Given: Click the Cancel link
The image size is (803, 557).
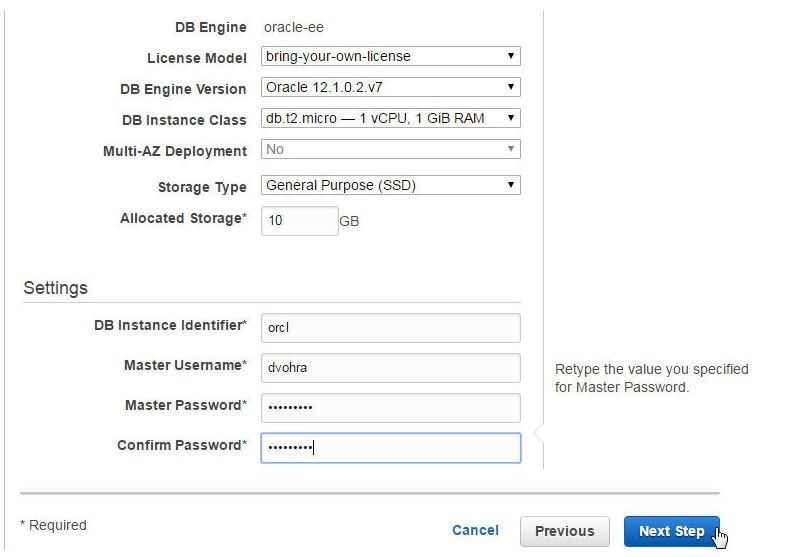Looking at the screenshot, I should point(475,530).
